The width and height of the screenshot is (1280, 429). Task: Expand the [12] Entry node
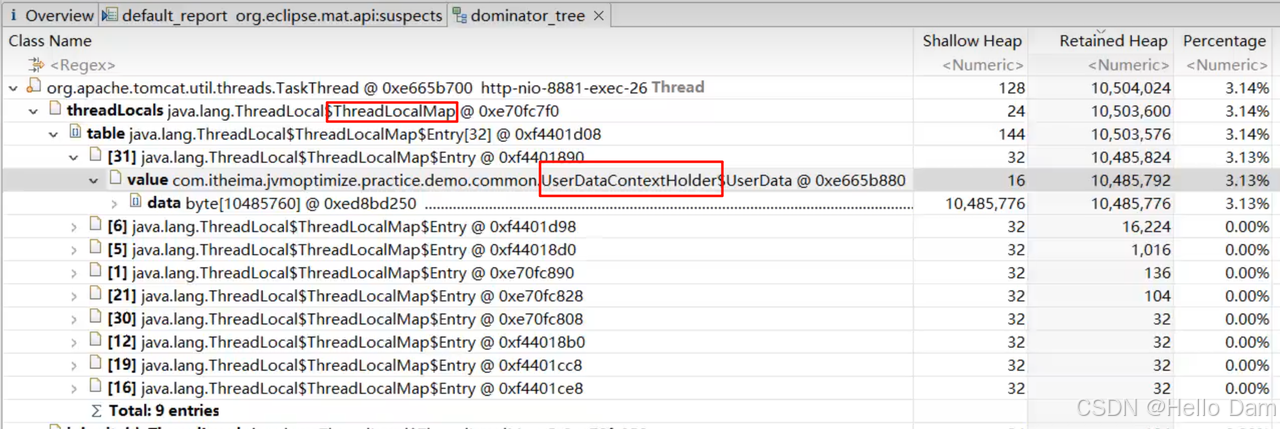click(x=73, y=341)
